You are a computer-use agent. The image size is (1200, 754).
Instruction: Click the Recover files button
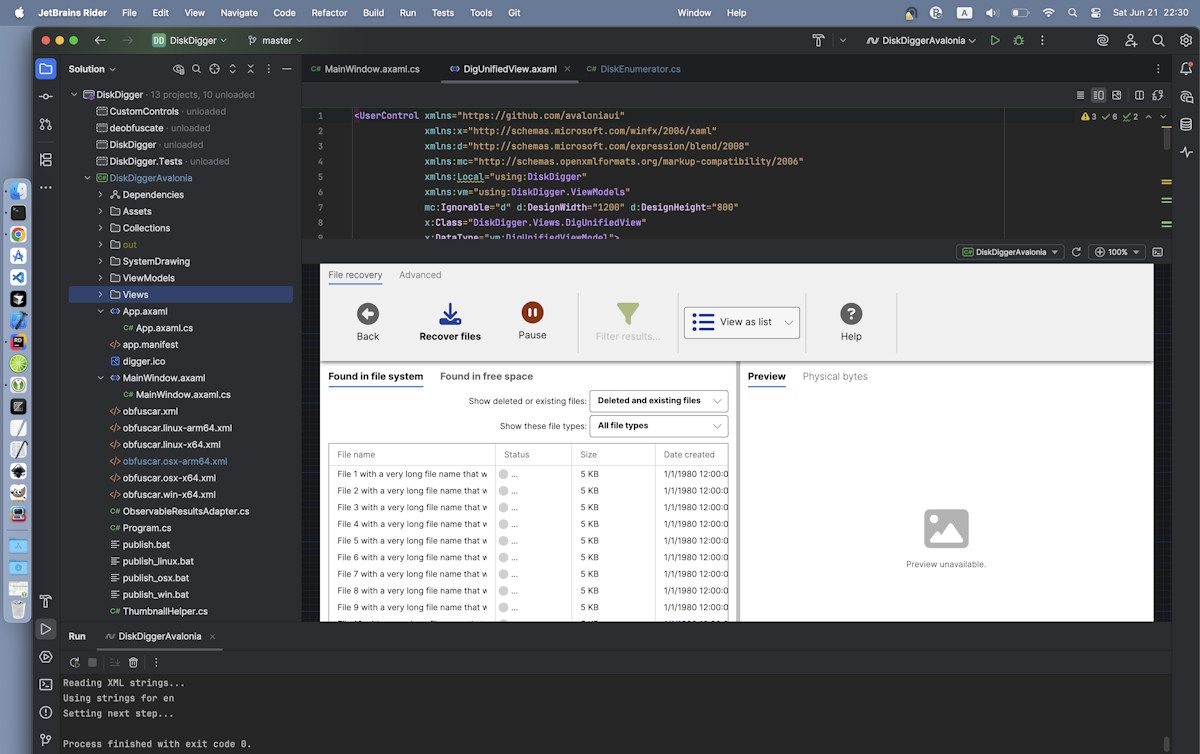click(450, 322)
